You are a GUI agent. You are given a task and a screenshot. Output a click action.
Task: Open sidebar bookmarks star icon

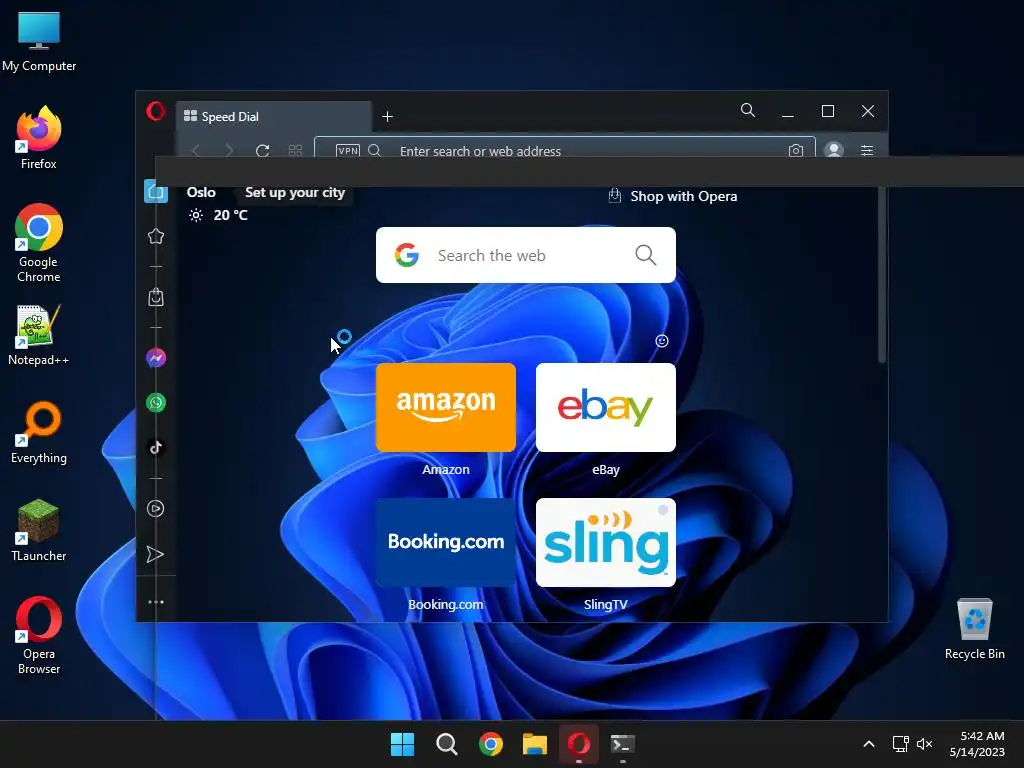[155, 236]
